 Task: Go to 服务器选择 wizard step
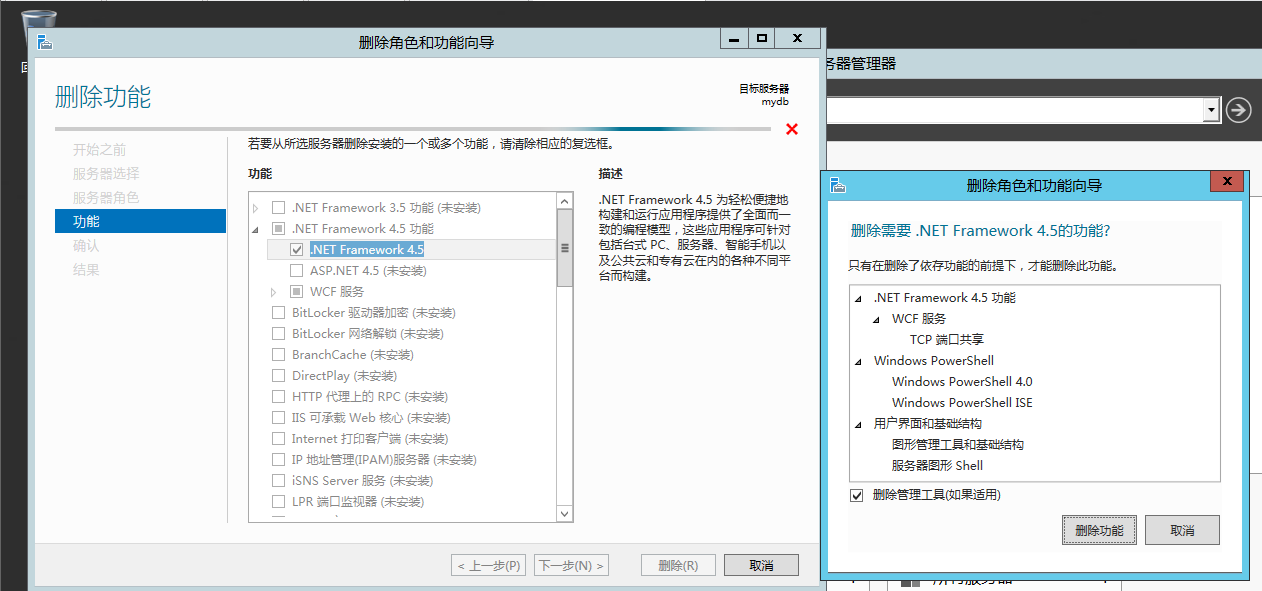point(106,174)
